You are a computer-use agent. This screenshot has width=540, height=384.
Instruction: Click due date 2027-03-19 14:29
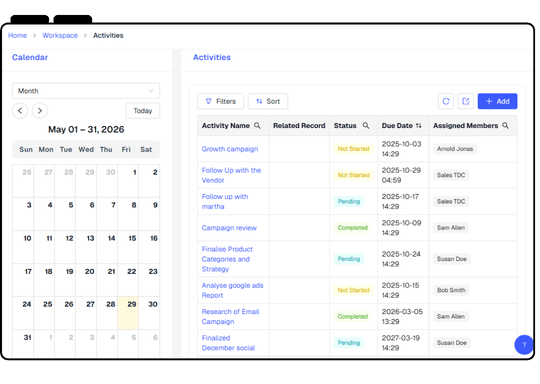tap(401, 343)
